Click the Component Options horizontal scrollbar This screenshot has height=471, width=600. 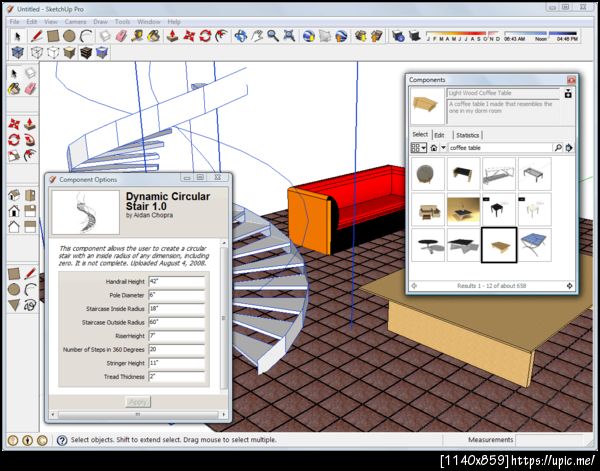[138, 414]
